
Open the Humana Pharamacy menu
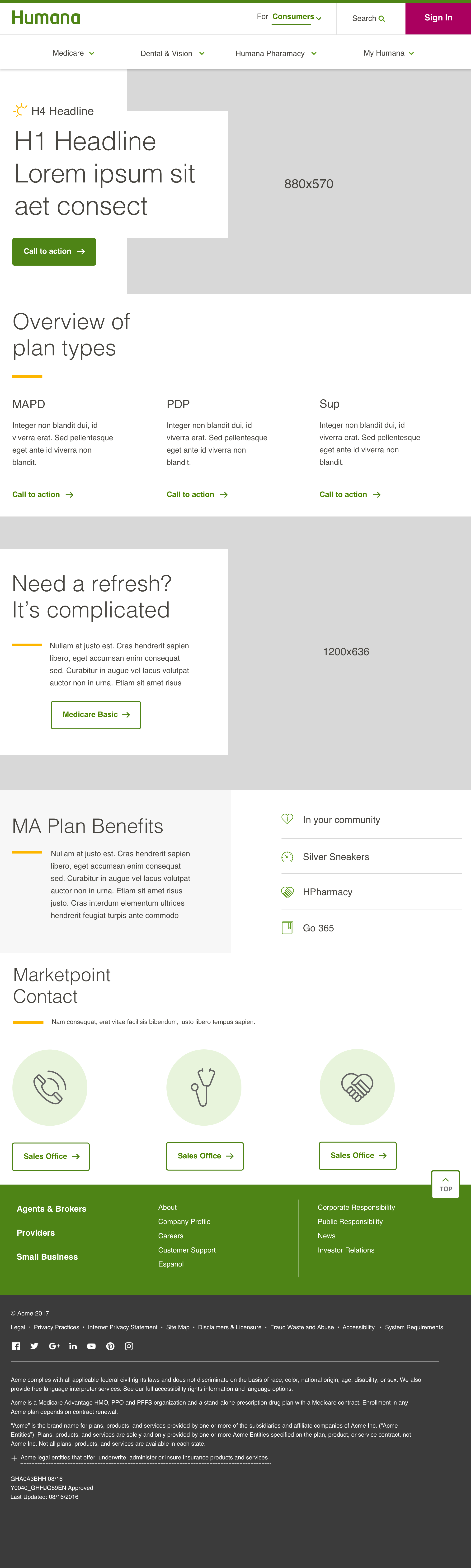click(276, 53)
